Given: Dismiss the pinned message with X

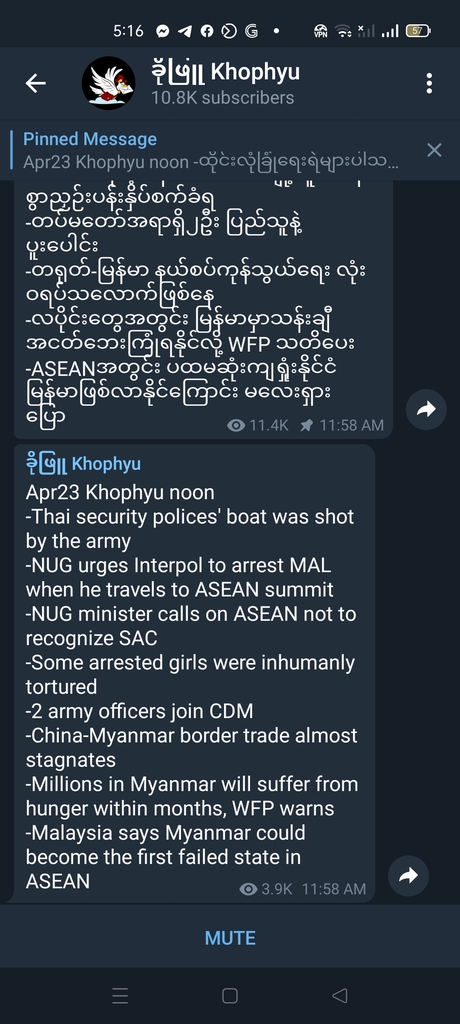Looking at the screenshot, I should (x=434, y=150).
